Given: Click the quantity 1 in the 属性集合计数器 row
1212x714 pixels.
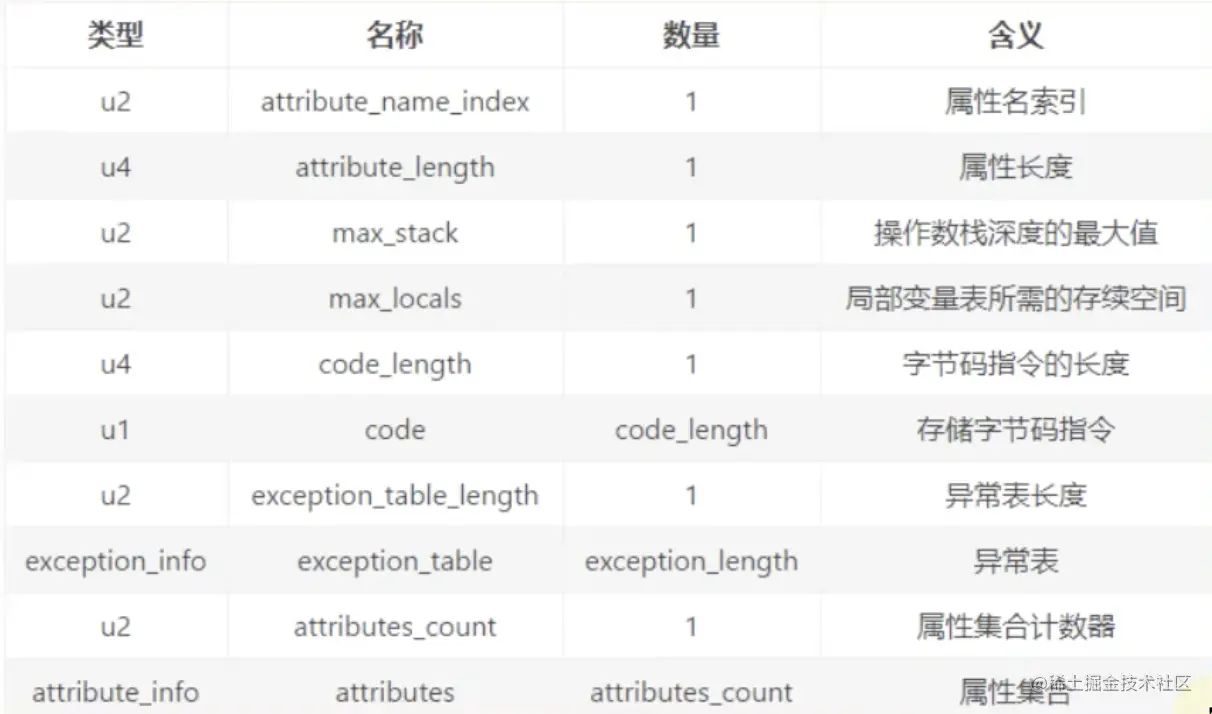Looking at the screenshot, I should pyautogui.click(x=691, y=627).
